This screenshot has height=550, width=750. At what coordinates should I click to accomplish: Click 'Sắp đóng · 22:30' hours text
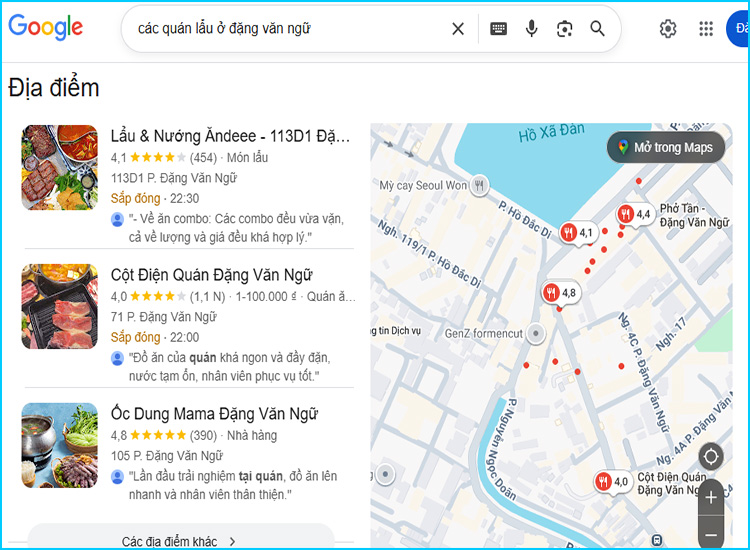[x=155, y=198]
